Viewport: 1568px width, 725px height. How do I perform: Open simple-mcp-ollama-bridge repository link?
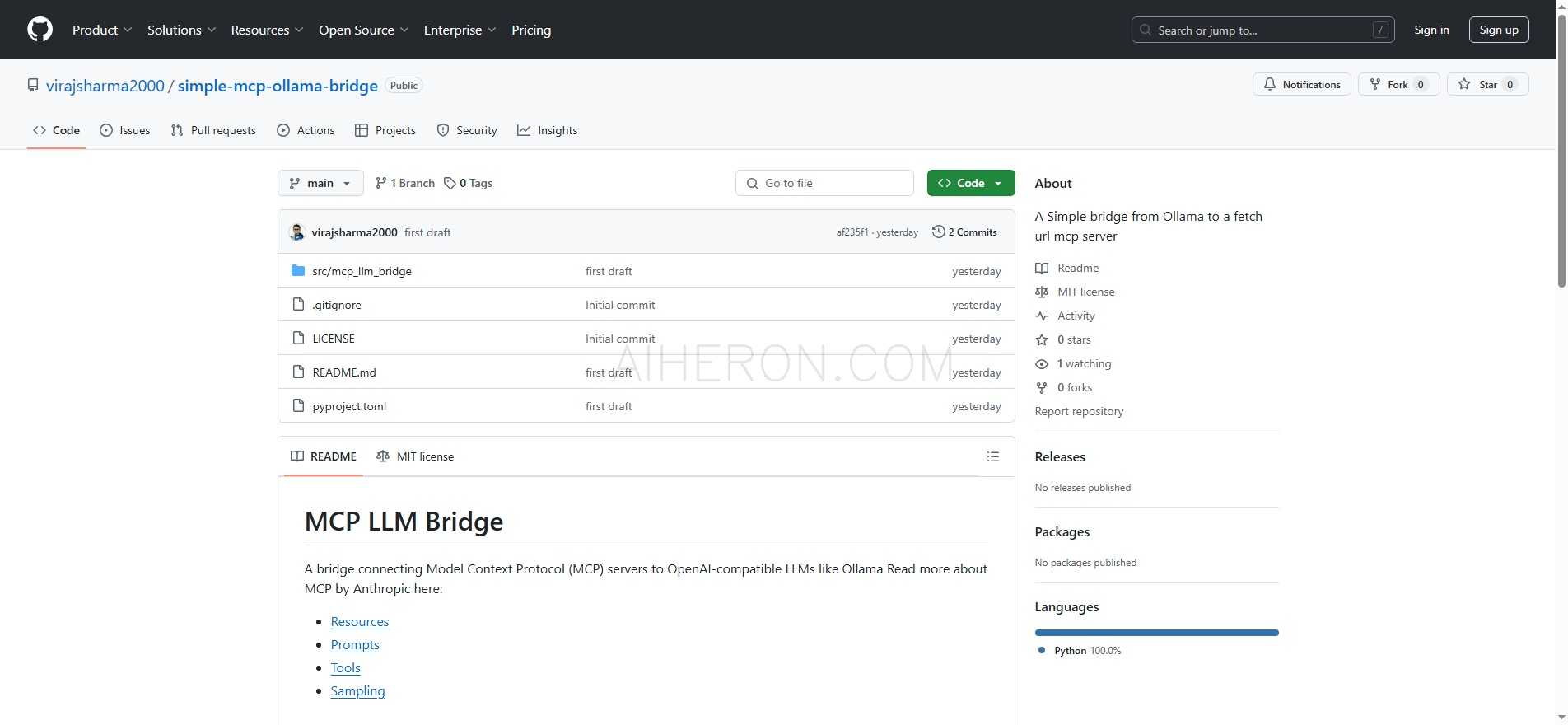pyautogui.click(x=278, y=86)
